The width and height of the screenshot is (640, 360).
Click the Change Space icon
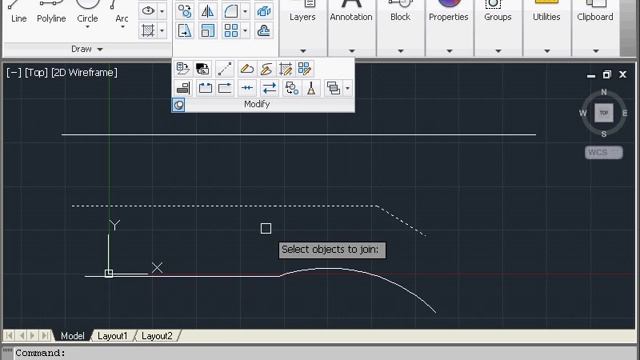click(x=202, y=69)
